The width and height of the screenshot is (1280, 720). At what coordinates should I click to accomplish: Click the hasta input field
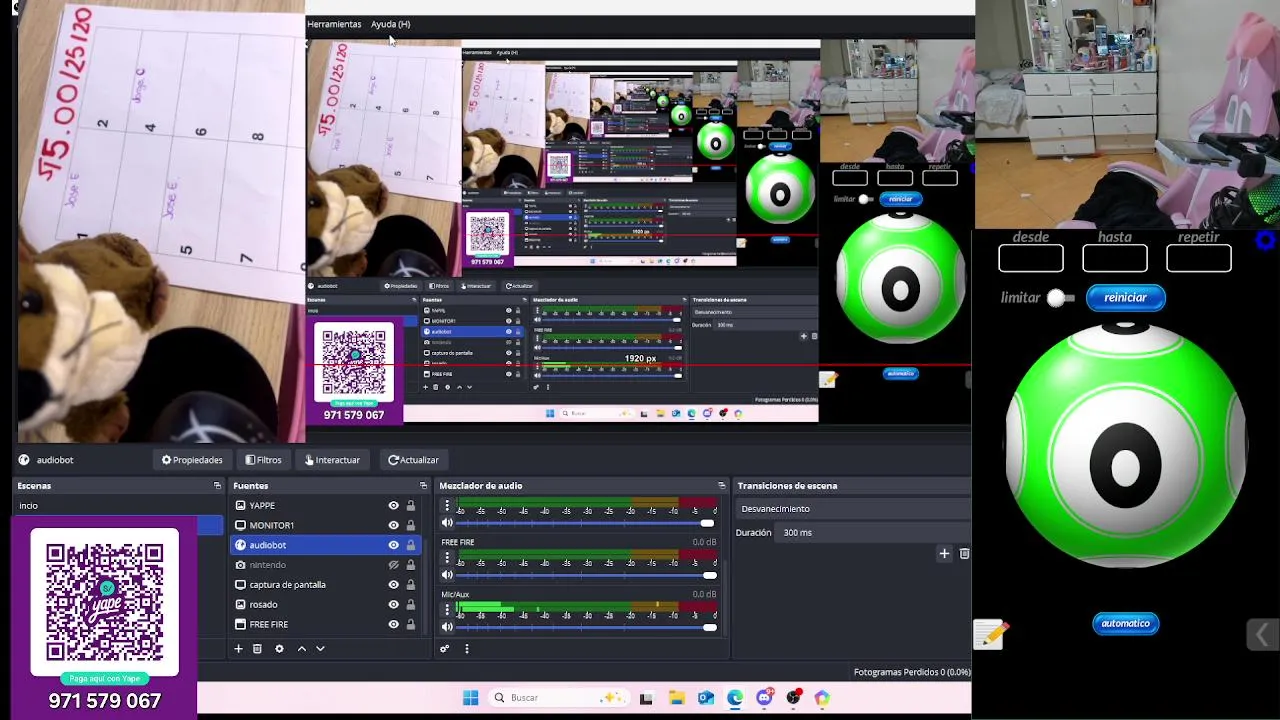click(x=1115, y=259)
